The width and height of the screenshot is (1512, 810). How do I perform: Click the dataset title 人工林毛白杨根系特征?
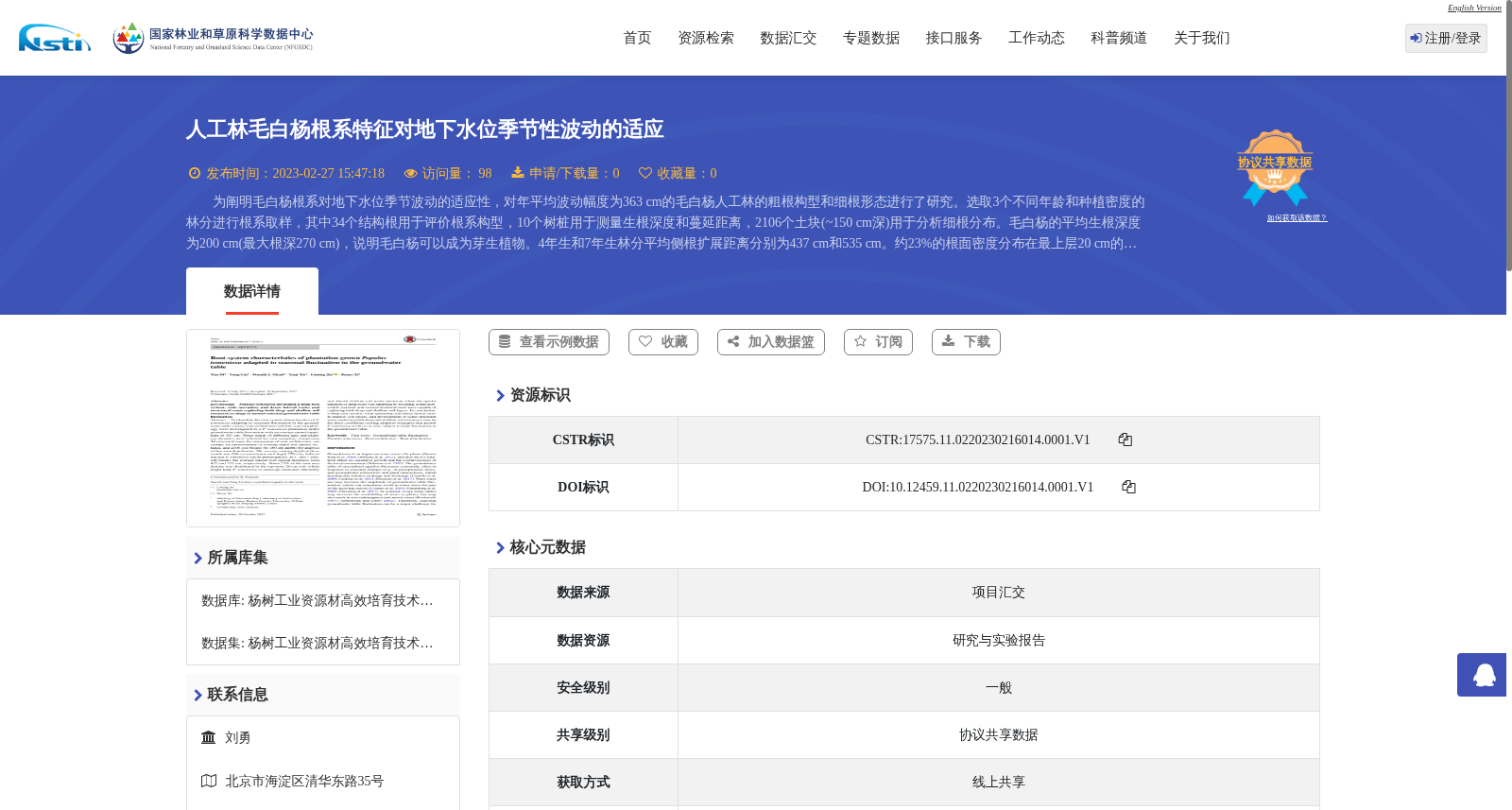tap(424, 129)
